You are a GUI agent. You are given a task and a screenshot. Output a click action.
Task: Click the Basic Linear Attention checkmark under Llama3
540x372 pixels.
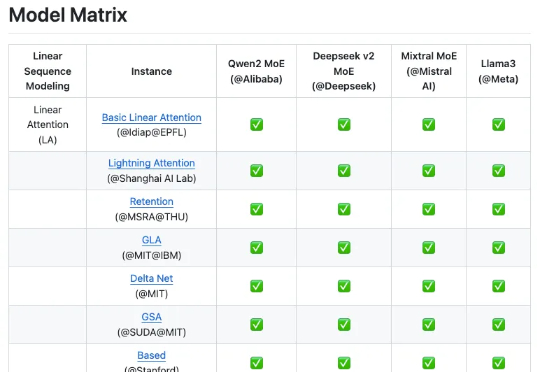[x=499, y=124]
